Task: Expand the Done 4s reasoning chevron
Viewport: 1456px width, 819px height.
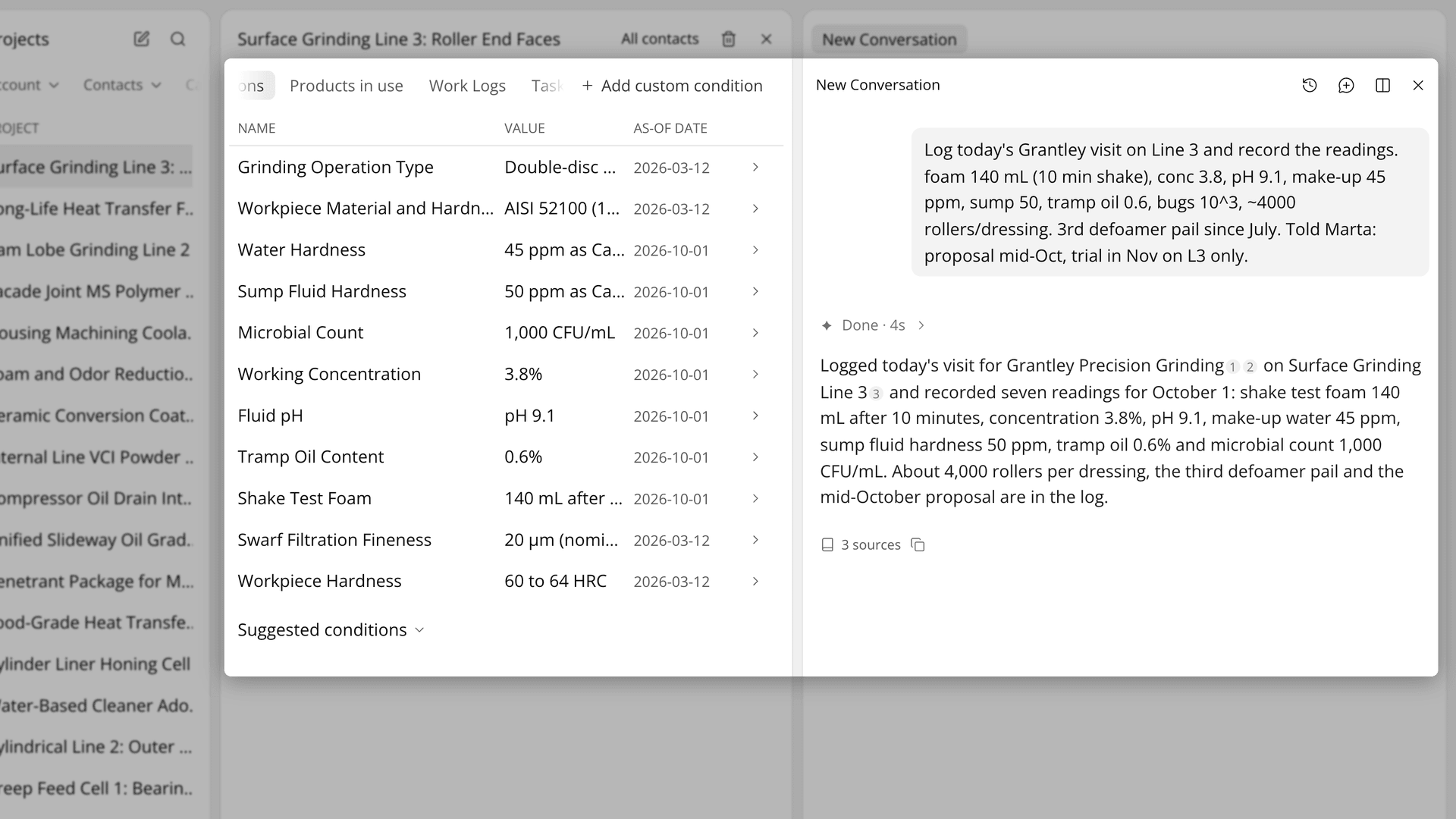Action: (x=921, y=325)
